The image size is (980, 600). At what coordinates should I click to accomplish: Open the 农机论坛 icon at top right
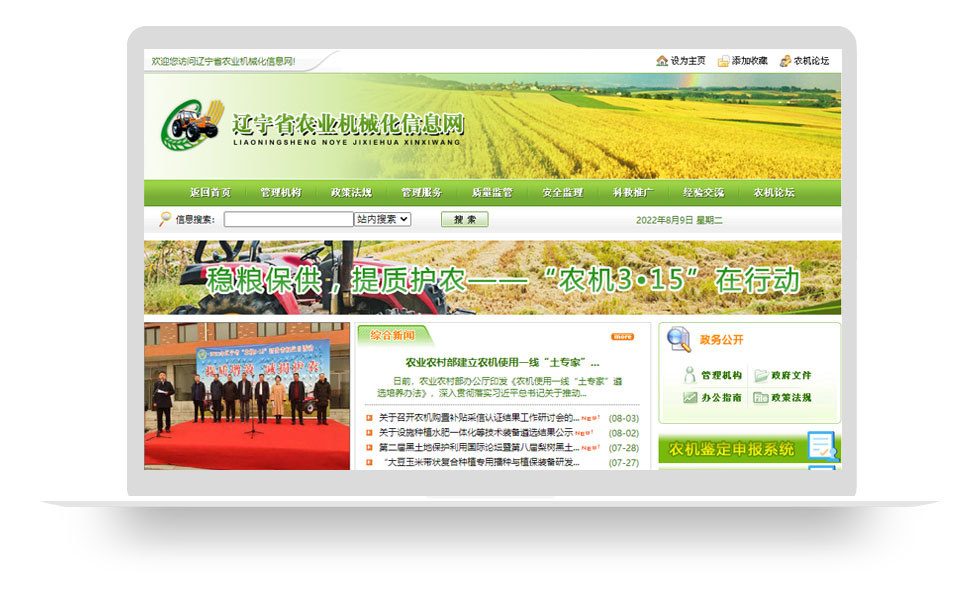coord(785,61)
